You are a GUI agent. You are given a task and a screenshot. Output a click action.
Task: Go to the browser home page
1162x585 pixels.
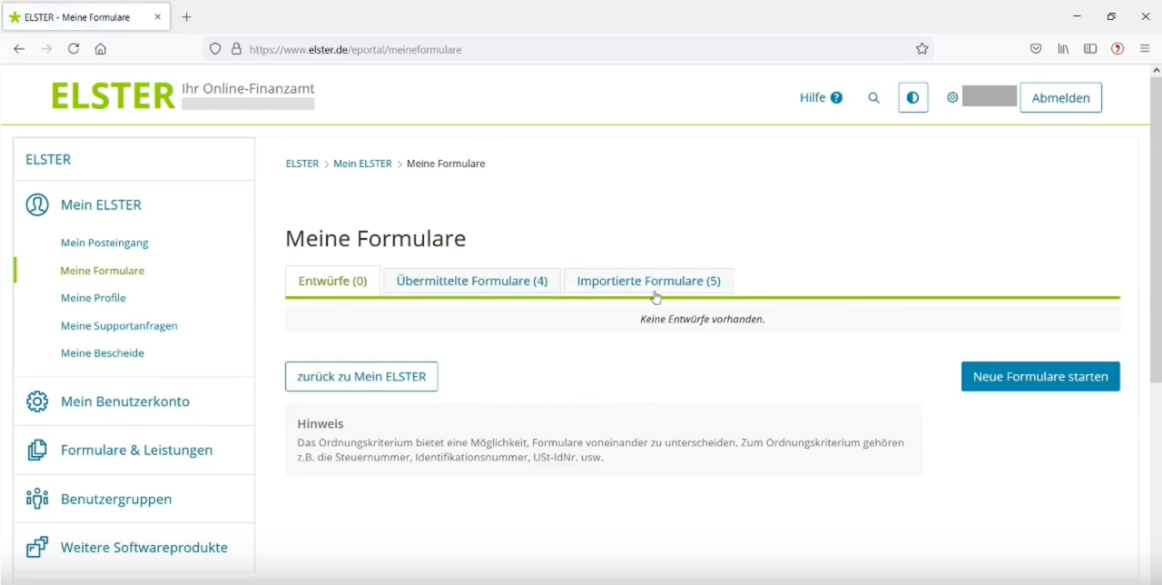coord(101,49)
